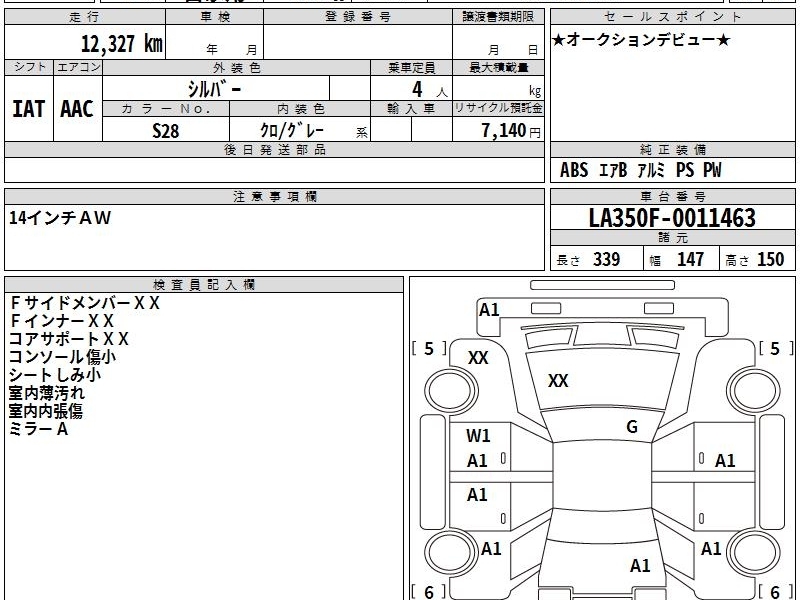
Task: Select the recycle deposit 7,140円
Action: pyautogui.click(x=511, y=131)
